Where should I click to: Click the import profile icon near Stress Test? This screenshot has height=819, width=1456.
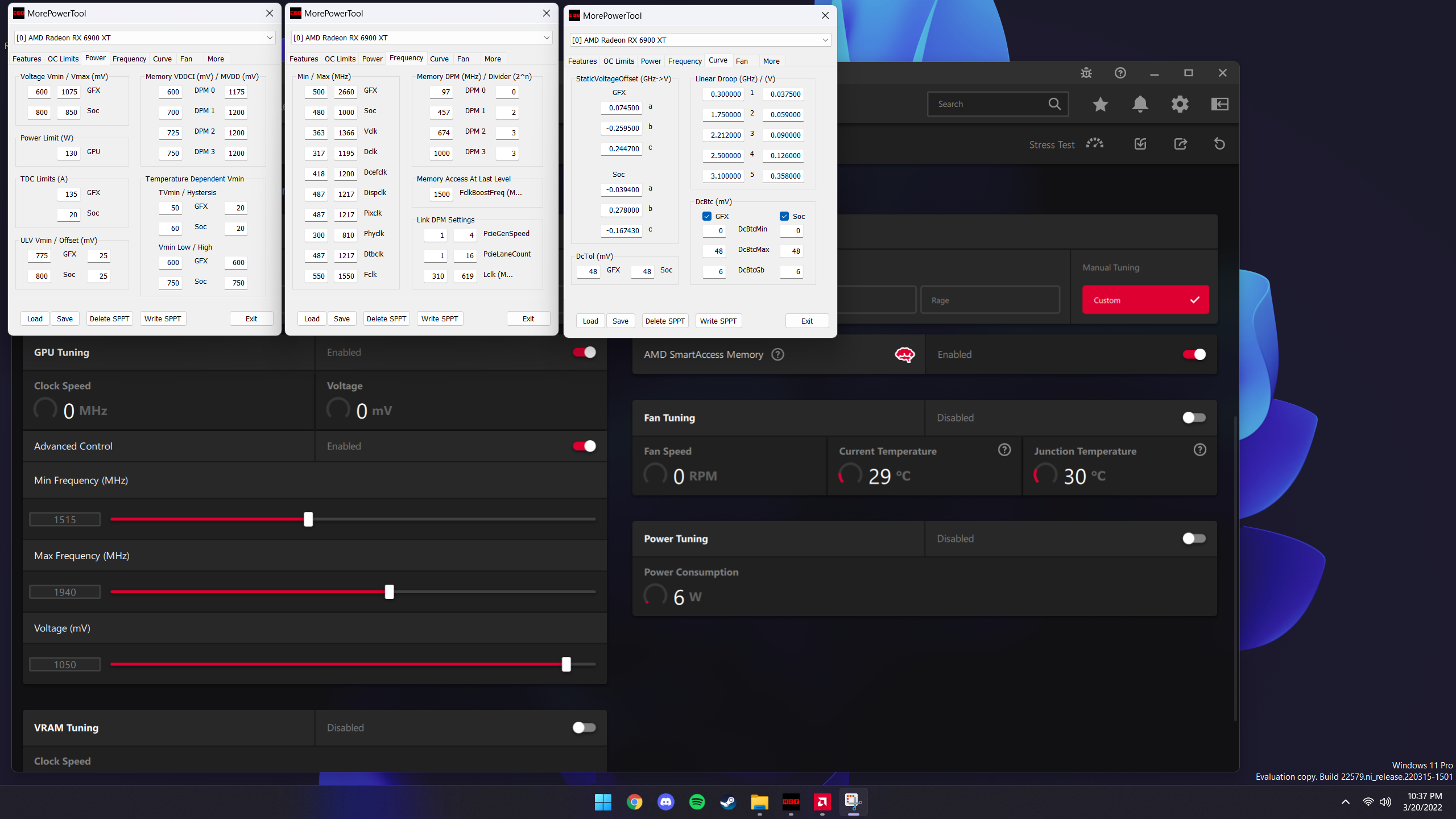(x=1141, y=144)
